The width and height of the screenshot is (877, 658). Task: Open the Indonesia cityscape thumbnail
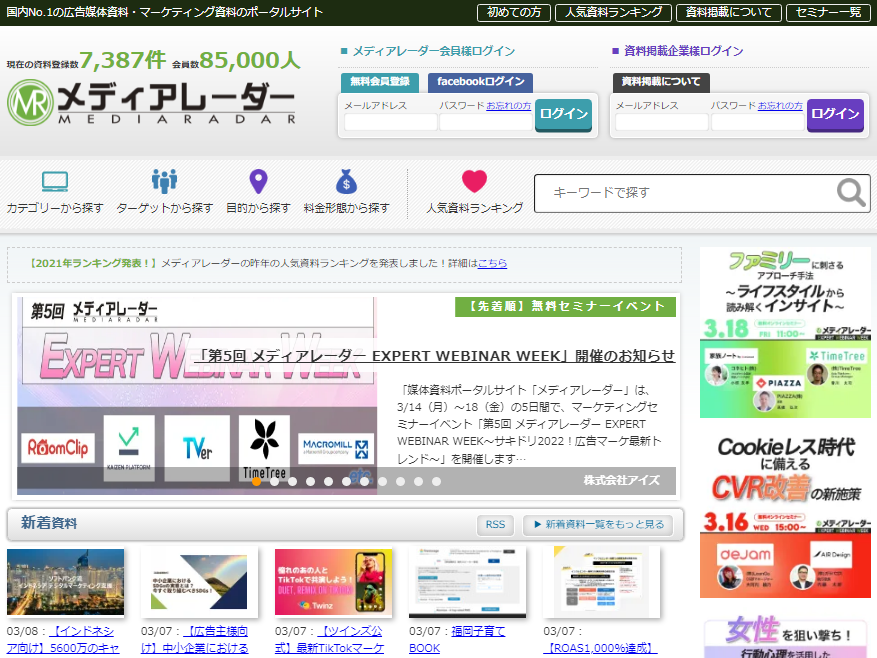(65, 582)
